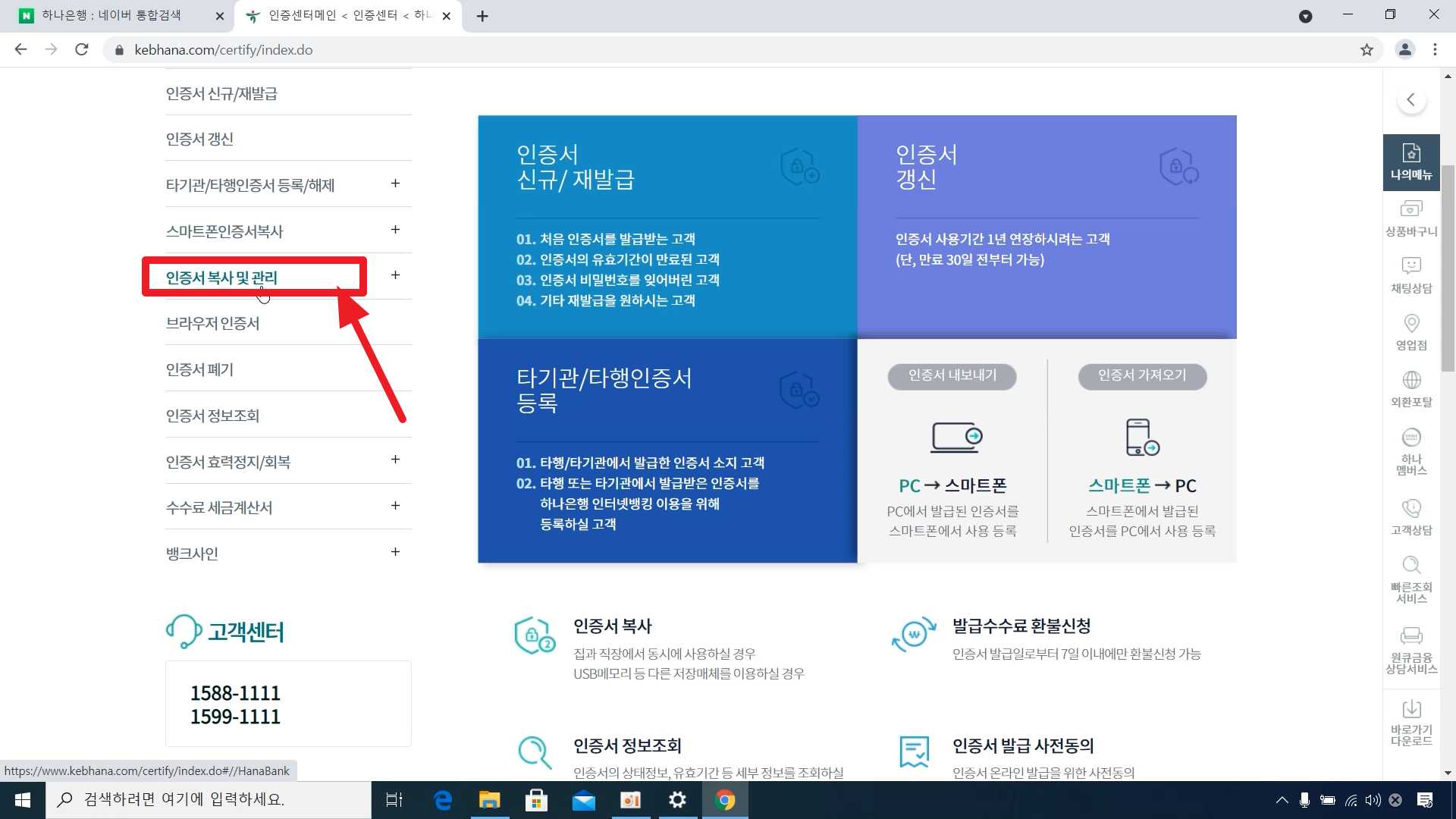Image resolution: width=1456 pixels, height=819 pixels.
Task: Click the 채팅상담 chat icon
Action: click(1410, 275)
